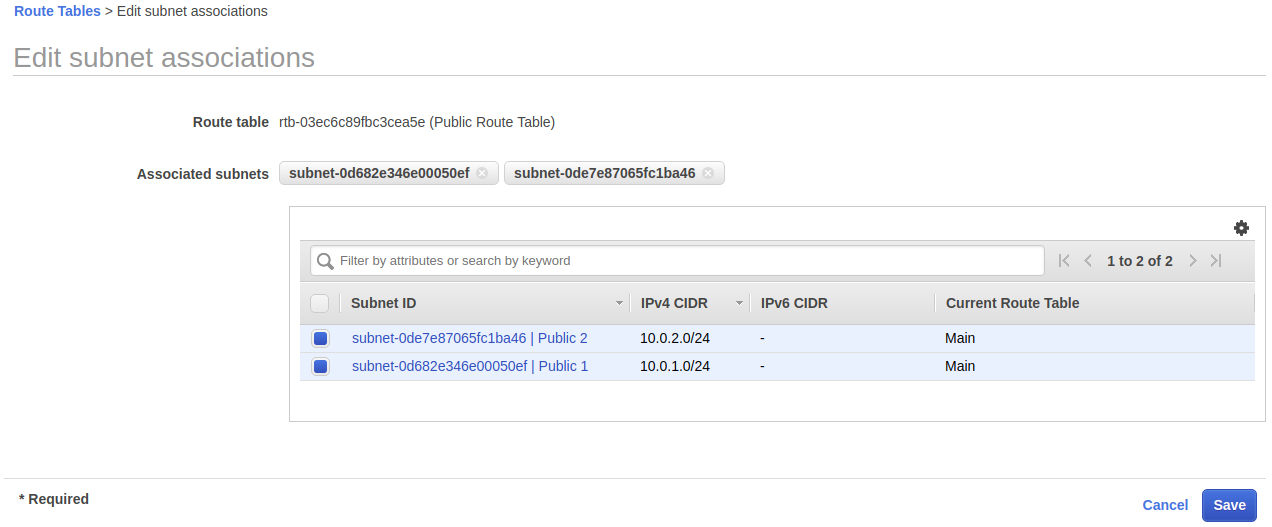Cancel editing subnet associations

click(1165, 505)
